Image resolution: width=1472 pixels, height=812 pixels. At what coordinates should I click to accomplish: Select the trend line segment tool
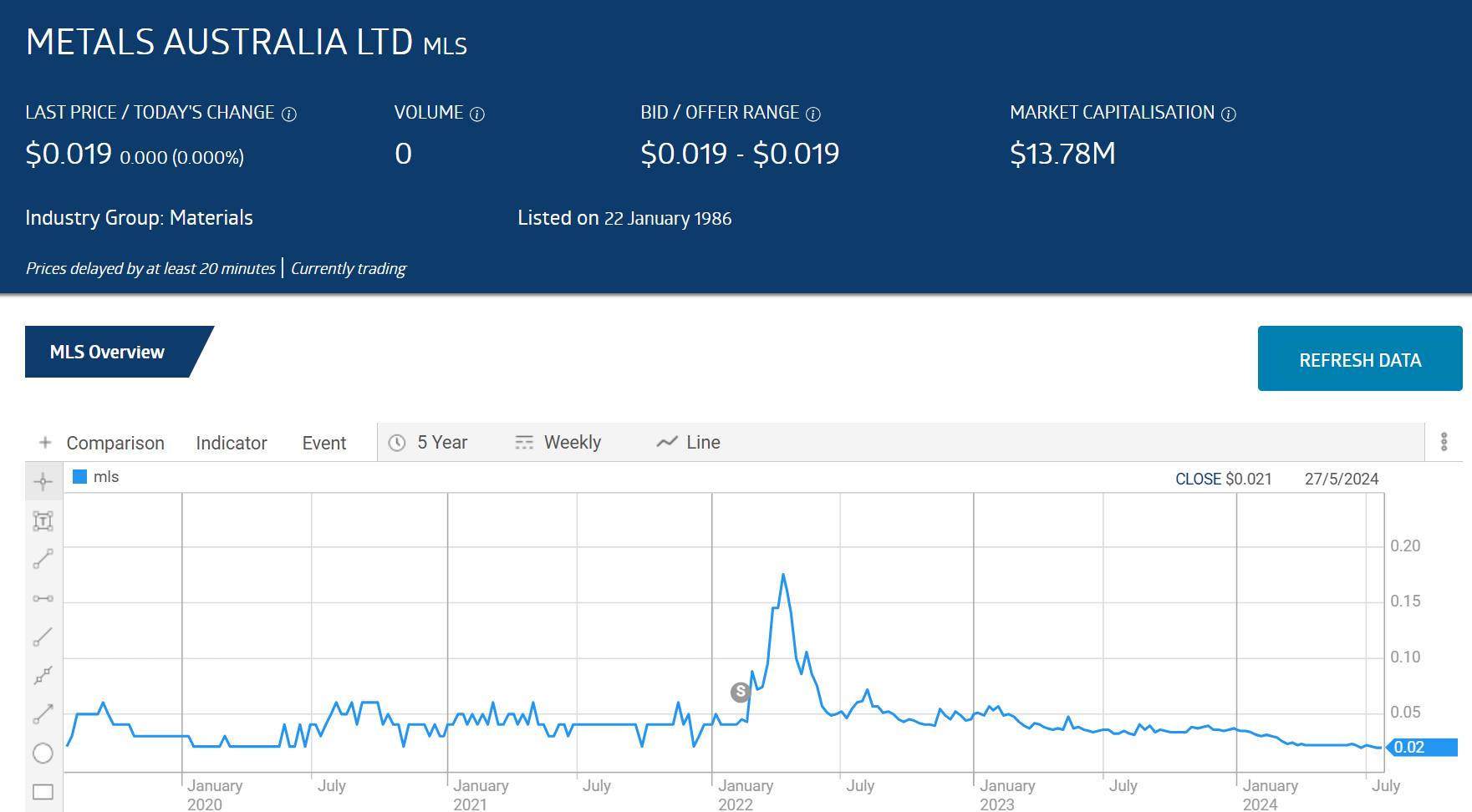click(x=43, y=559)
